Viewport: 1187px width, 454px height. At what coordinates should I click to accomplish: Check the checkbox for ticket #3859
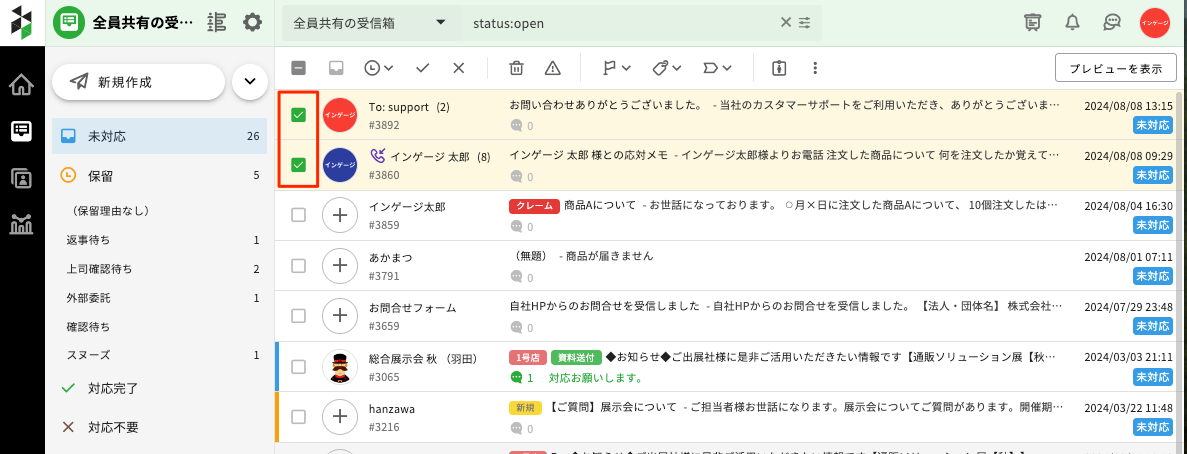(298, 215)
